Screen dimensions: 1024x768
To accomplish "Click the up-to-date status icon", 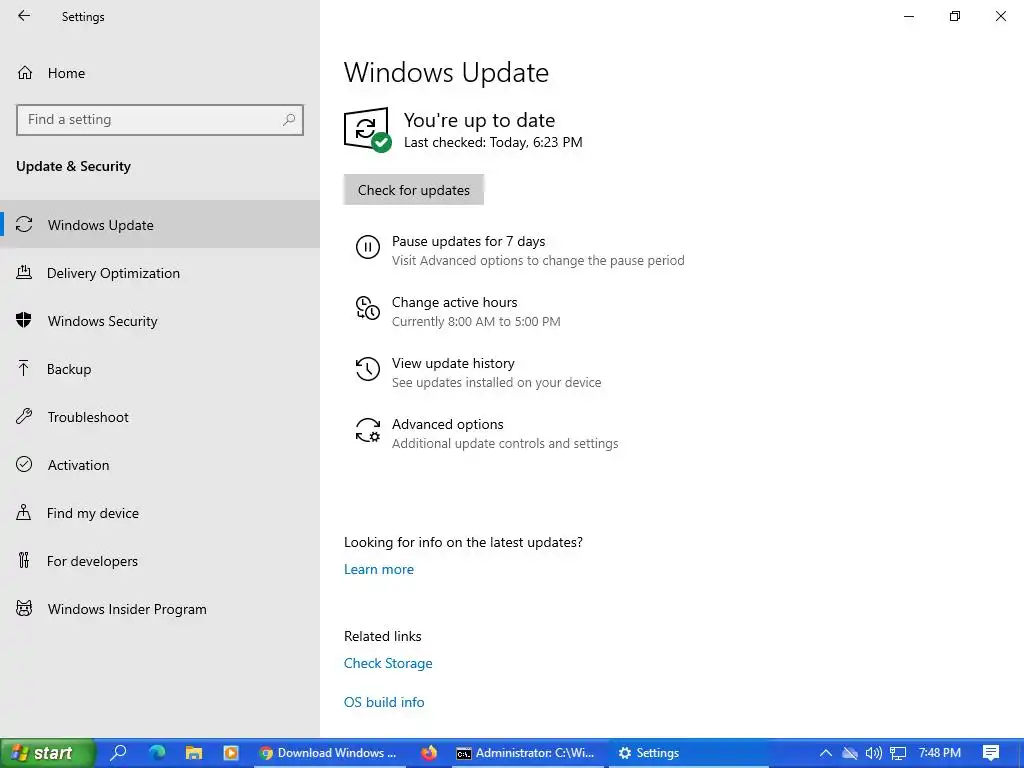I will point(368,129).
